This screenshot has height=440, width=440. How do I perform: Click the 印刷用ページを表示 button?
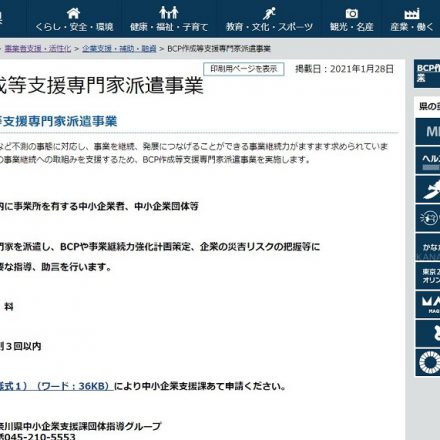(244, 69)
